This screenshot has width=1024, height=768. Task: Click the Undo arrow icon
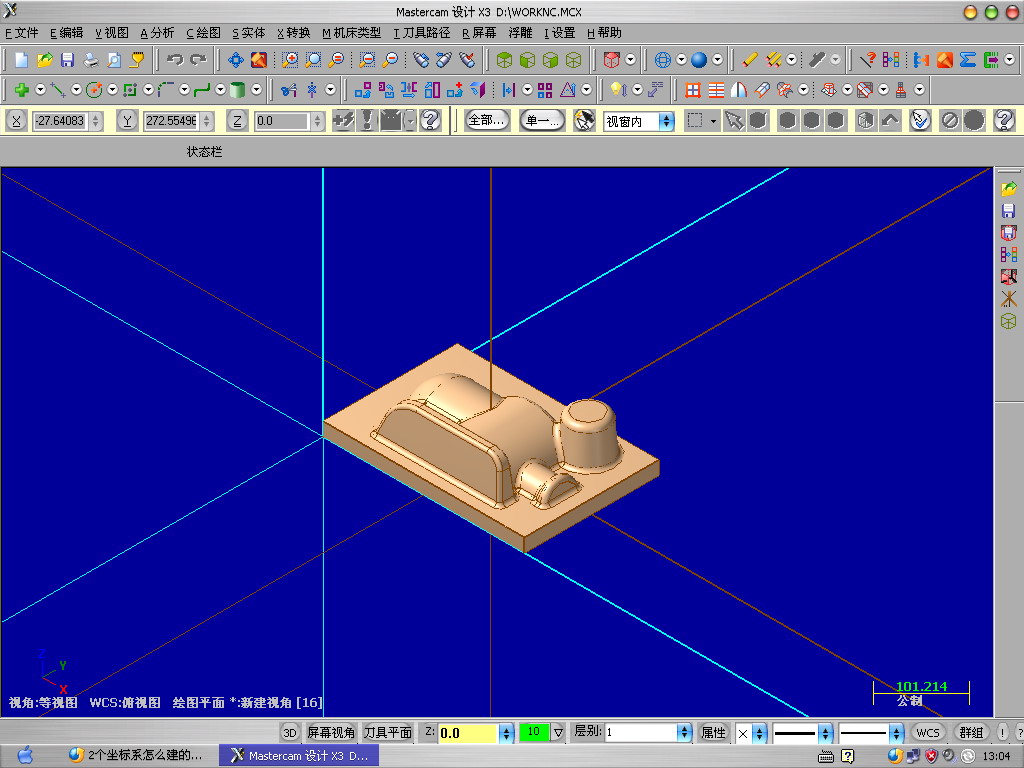pyautogui.click(x=174, y=60)
